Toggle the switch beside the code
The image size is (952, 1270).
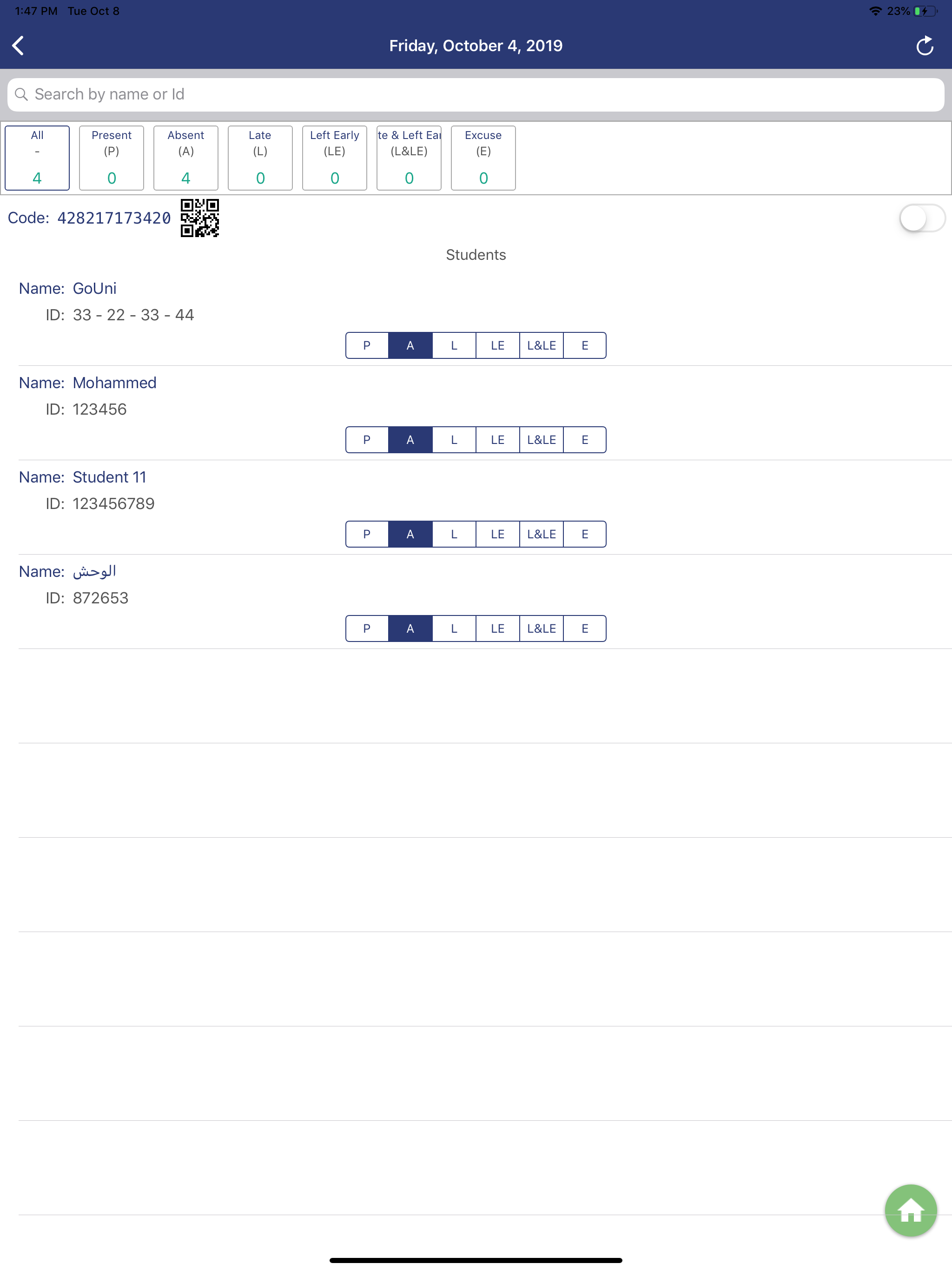(x=922, y=218)
